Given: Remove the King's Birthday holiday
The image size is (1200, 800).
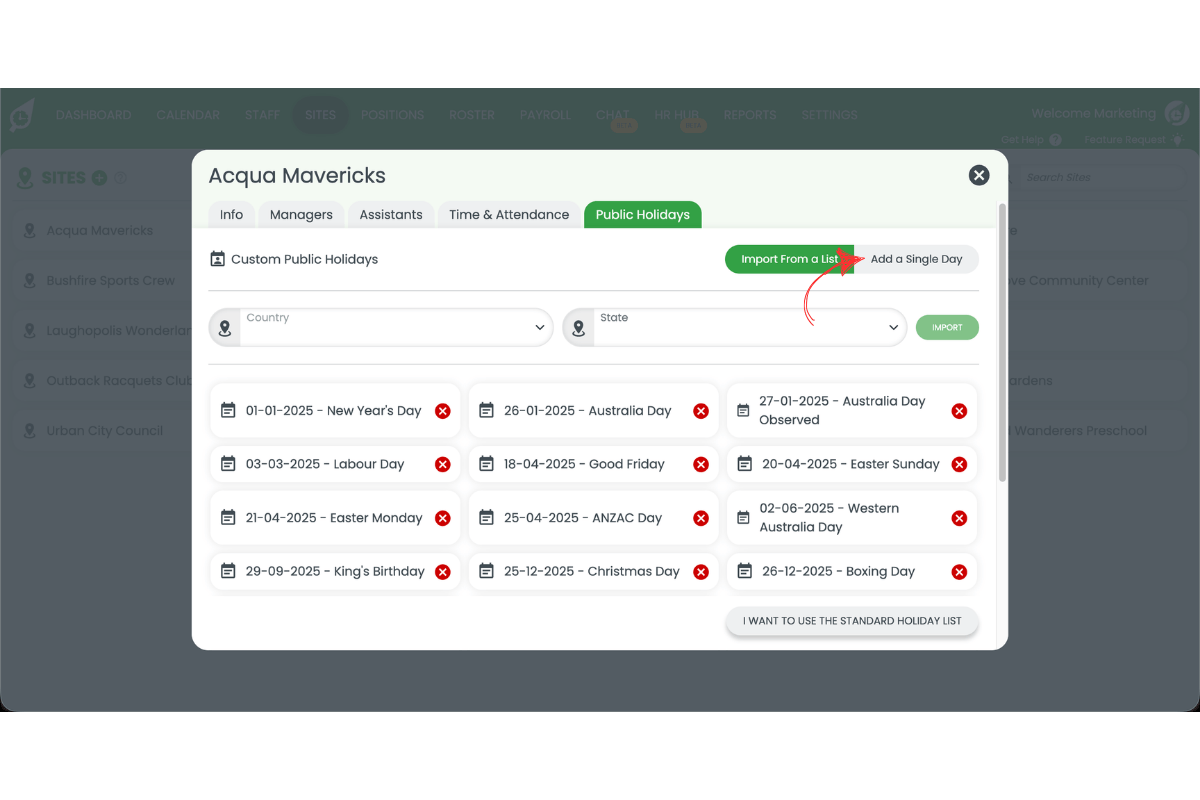Looking at the screenshot, I should coord(443,572).
